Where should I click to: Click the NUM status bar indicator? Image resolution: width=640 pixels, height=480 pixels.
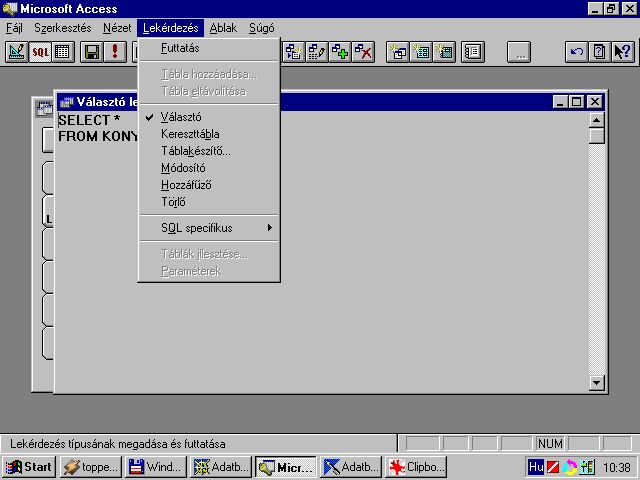[x=550, y=444]
